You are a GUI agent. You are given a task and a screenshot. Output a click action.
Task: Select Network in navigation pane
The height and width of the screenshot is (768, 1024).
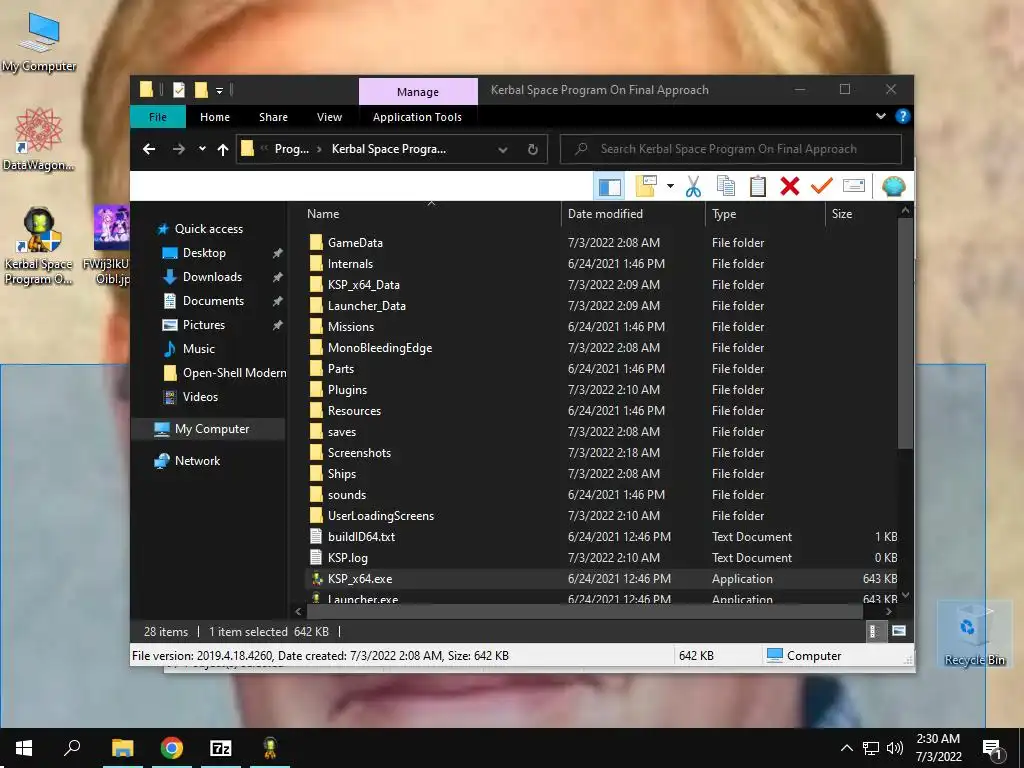coord(197,461)
